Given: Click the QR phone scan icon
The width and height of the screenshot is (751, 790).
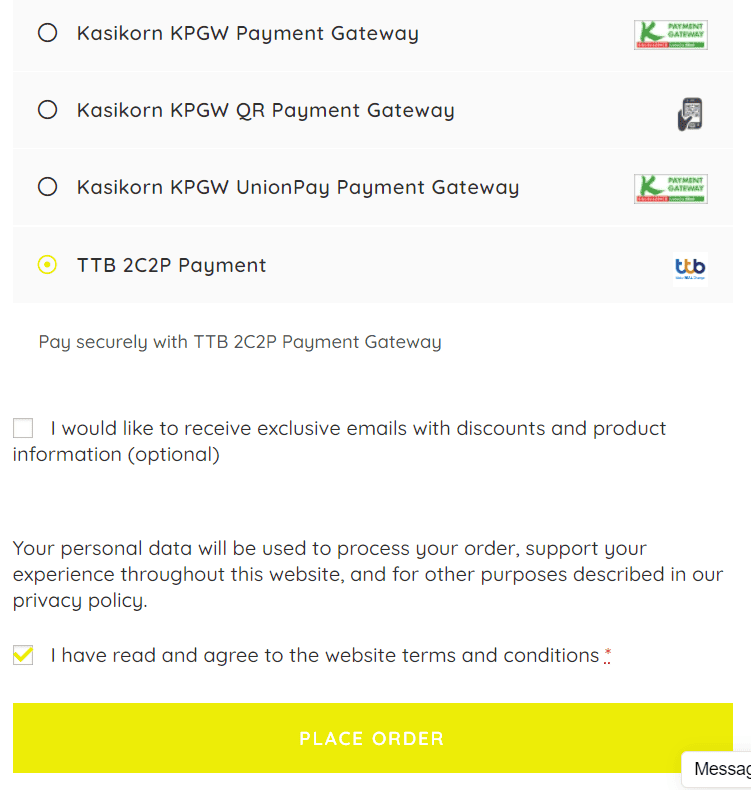Looking at the screenshot, I should (690, 112).
